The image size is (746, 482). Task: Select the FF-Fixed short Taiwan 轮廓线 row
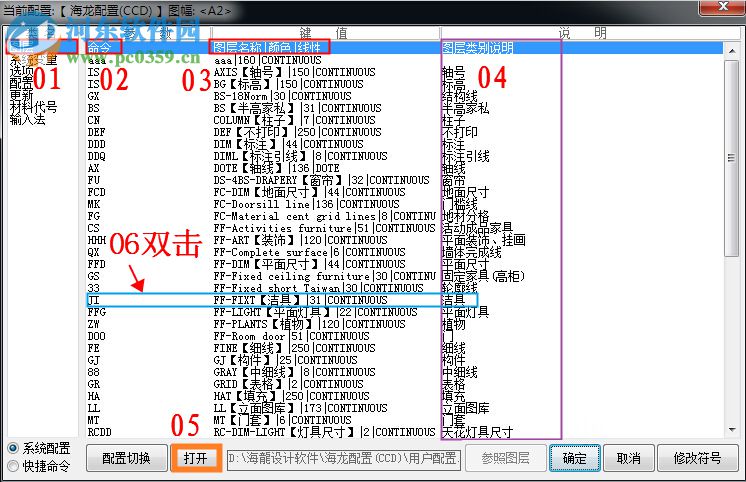coord(404,288)
